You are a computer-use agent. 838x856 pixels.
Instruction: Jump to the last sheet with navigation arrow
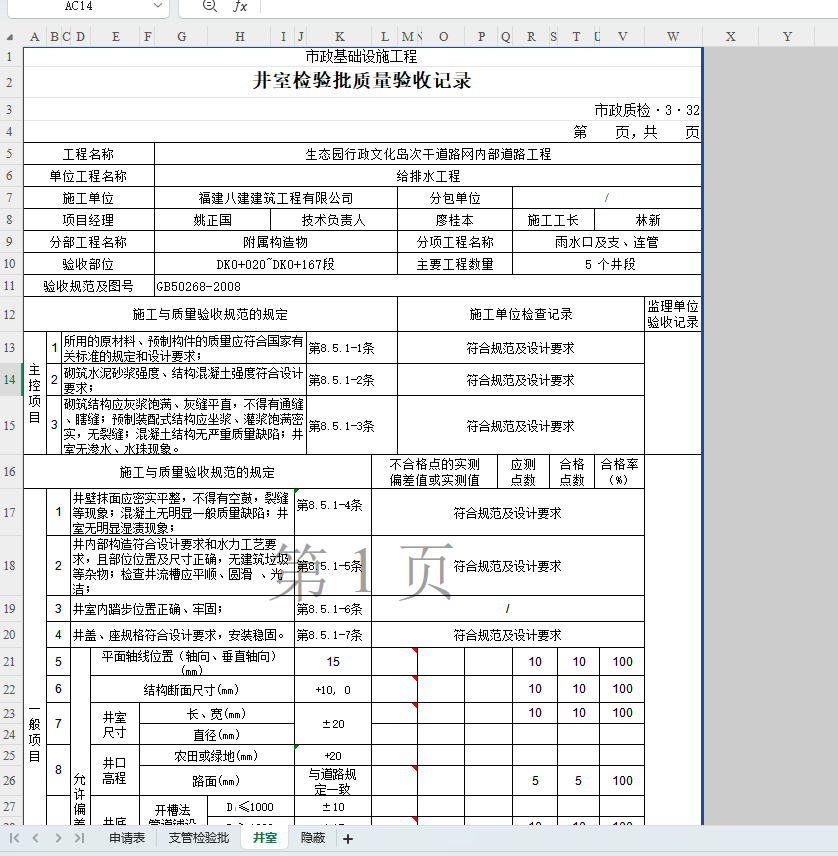(x=79, y=838)
